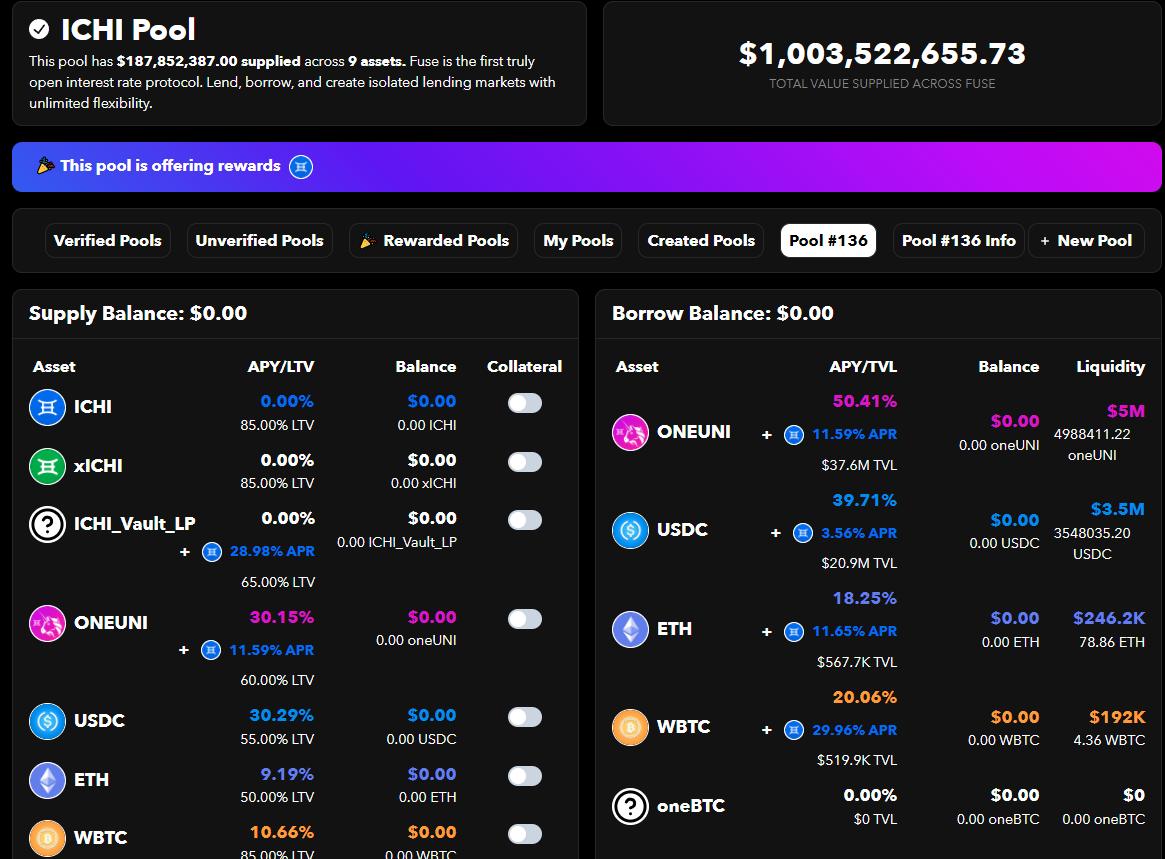Click the WBTC icon in borrow list
This screenshot has width=1165, height=859.
point(630,727)
